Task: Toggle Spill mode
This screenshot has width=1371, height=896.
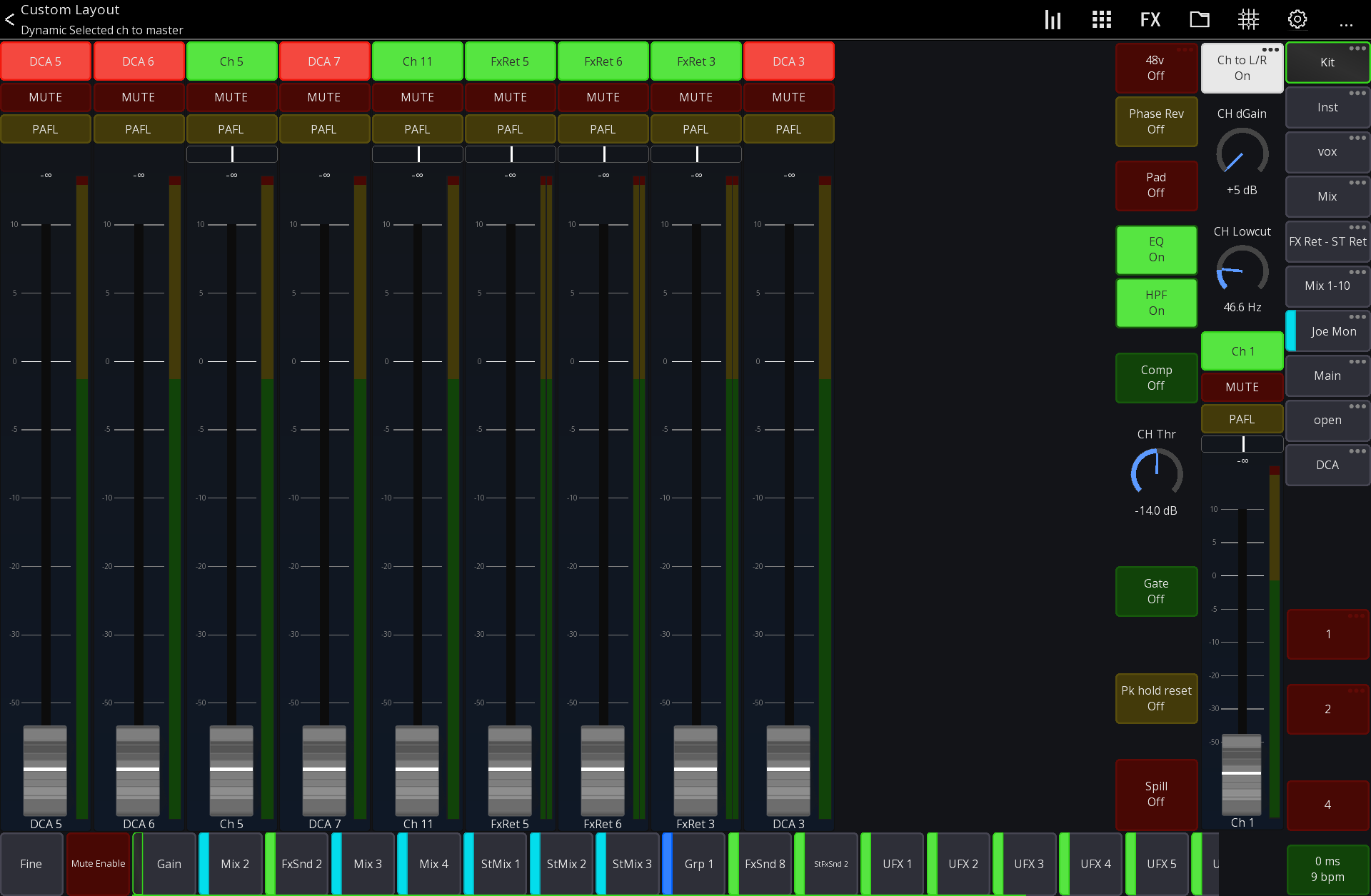Action: [1156, 794]
